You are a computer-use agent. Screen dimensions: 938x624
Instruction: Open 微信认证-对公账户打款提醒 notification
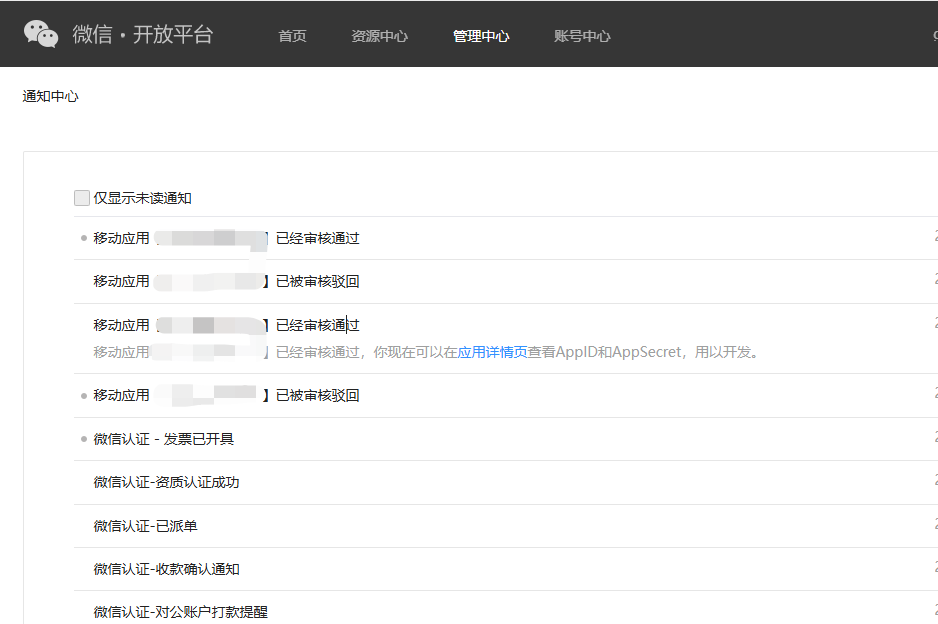coord(181,612)
